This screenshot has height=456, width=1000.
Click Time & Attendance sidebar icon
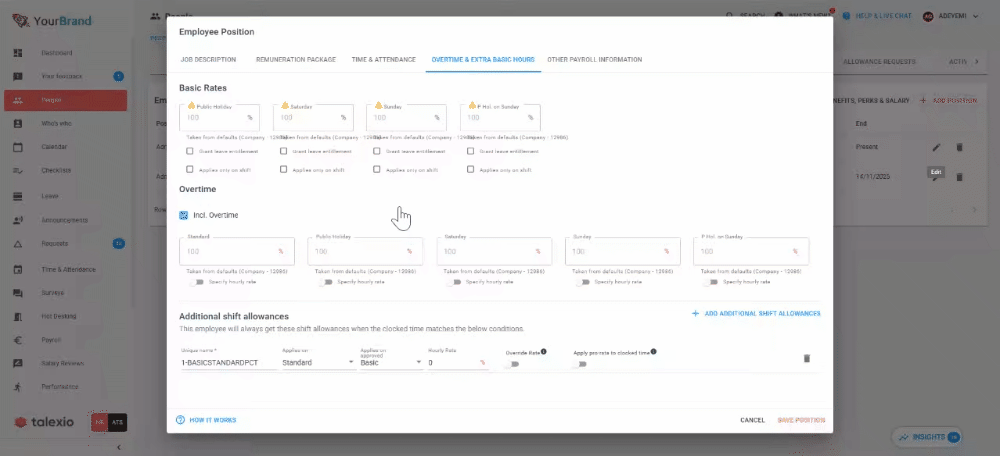pos(18,269)
